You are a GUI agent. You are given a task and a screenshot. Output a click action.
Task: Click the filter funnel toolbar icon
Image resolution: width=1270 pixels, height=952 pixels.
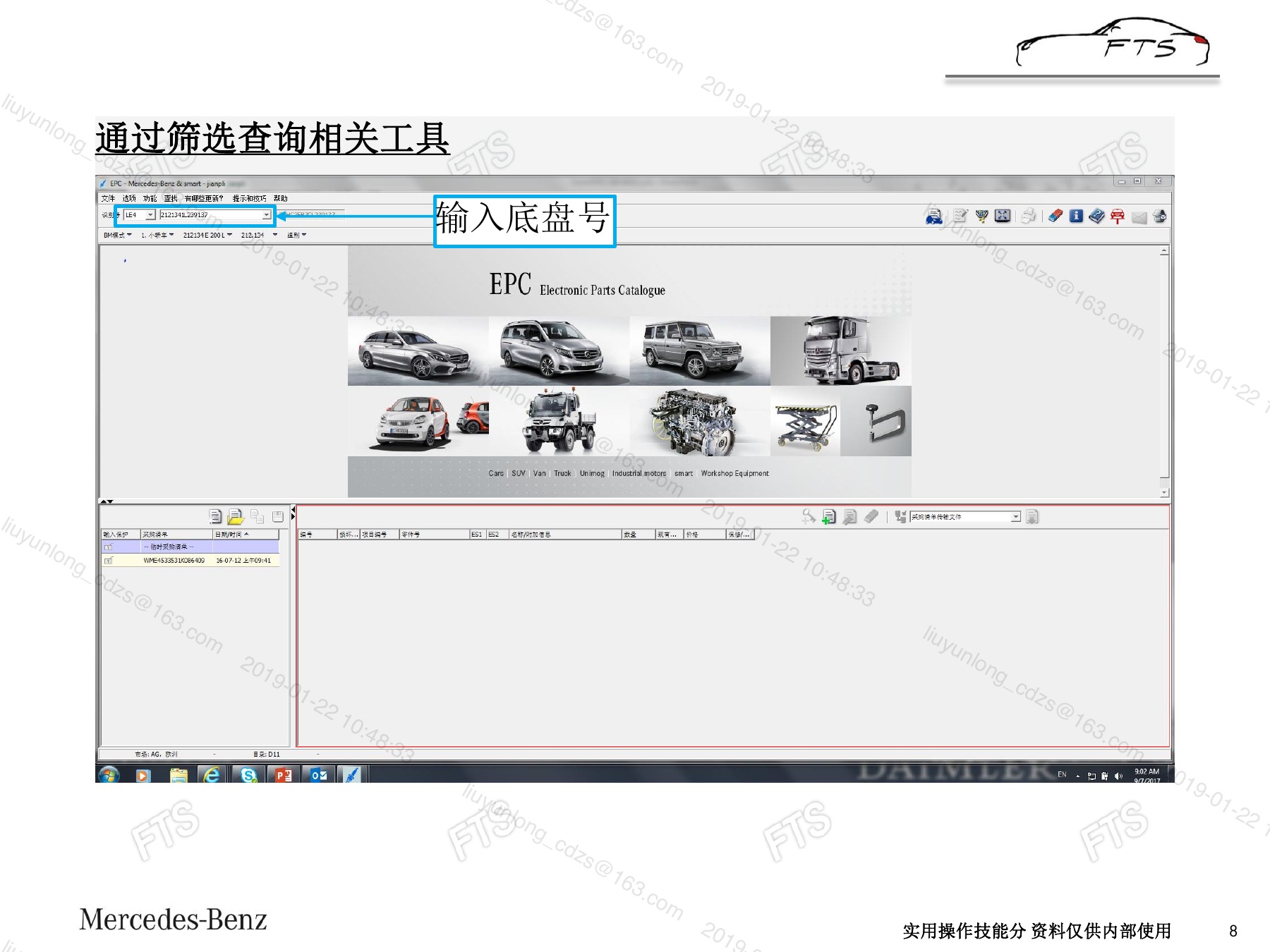click(981, 216)
